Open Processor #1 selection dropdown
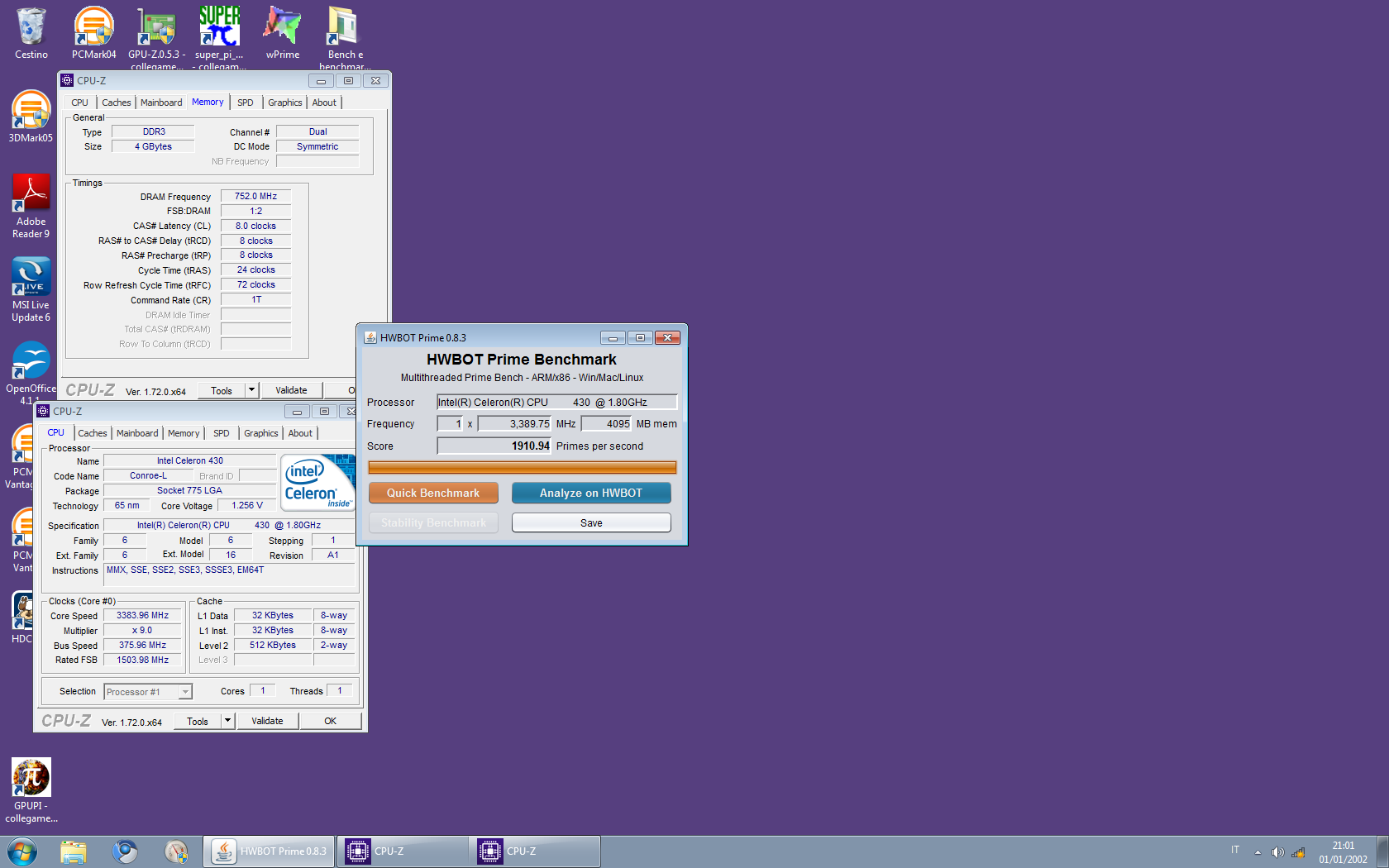 (148, 691)
